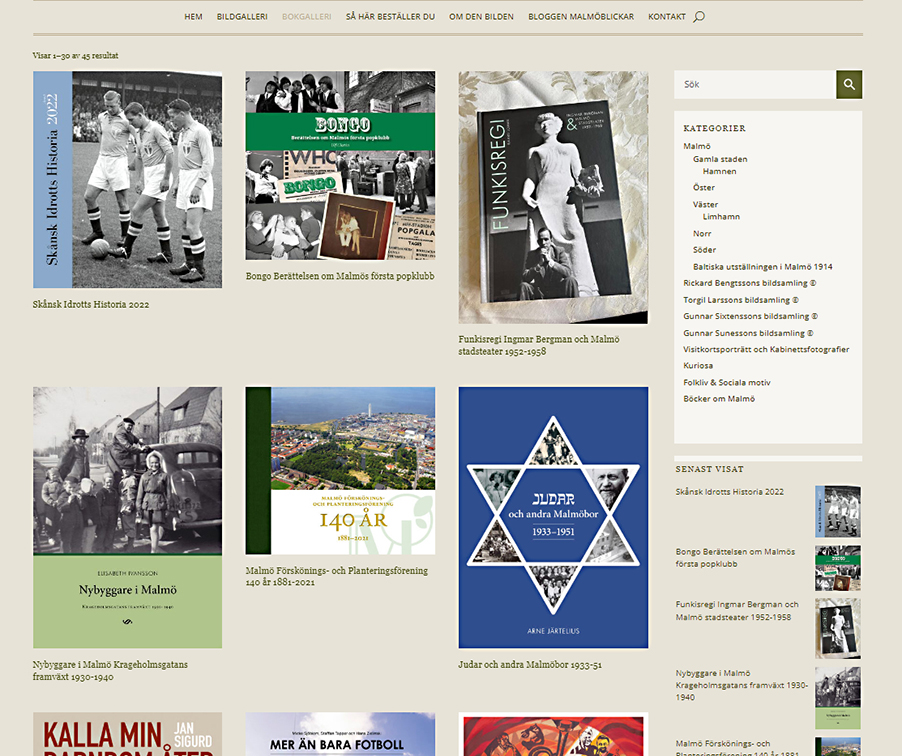Open Kalla Min Barndom Åter cover
Screen dimensions: 902x756
click(127, 734)
